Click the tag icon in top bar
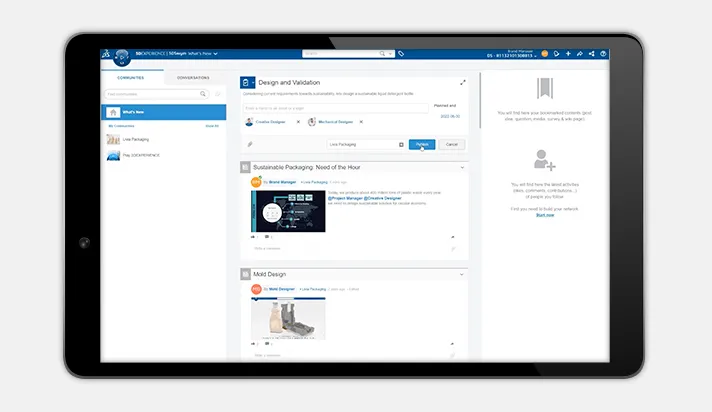Image resolution: width=712 pixels, height=412 pixels. pos(401,54)
